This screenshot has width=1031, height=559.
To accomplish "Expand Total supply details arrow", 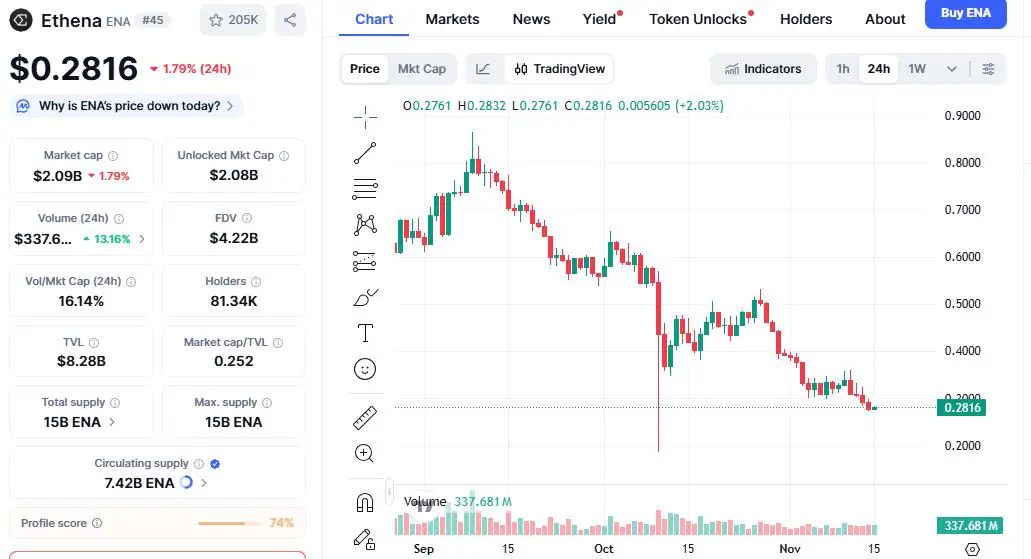I will pyautogui.click(x=111, y=422).
